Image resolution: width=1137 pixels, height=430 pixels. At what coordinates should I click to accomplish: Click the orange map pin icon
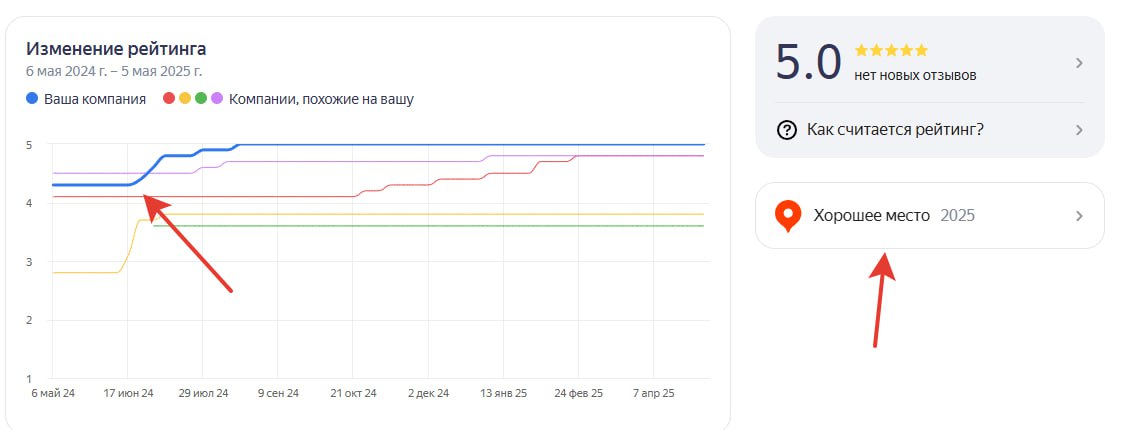(x=789, y=215)
